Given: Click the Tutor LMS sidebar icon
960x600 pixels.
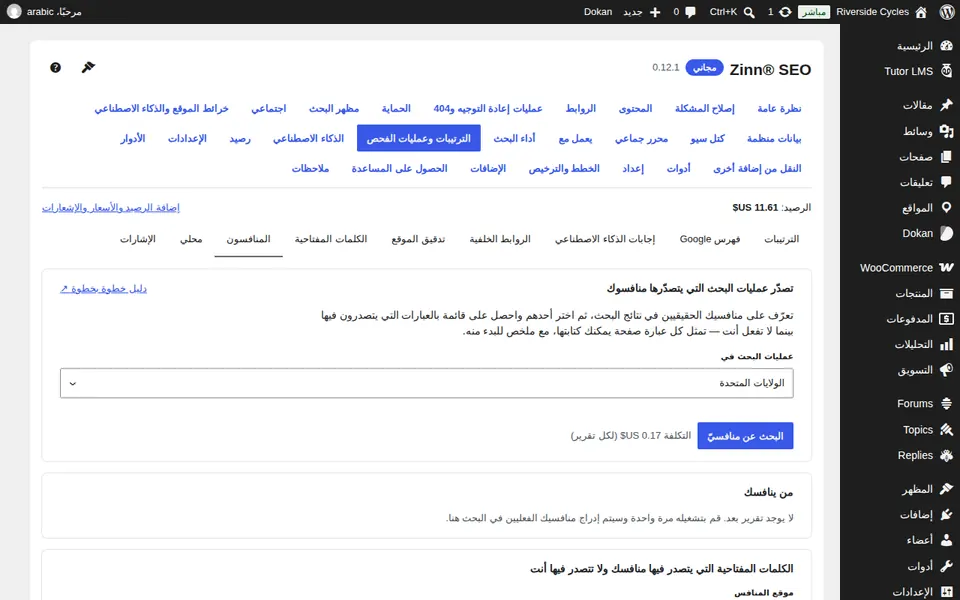Looking at the screenshot, I should pyautogui.click(x=946, y=71).
